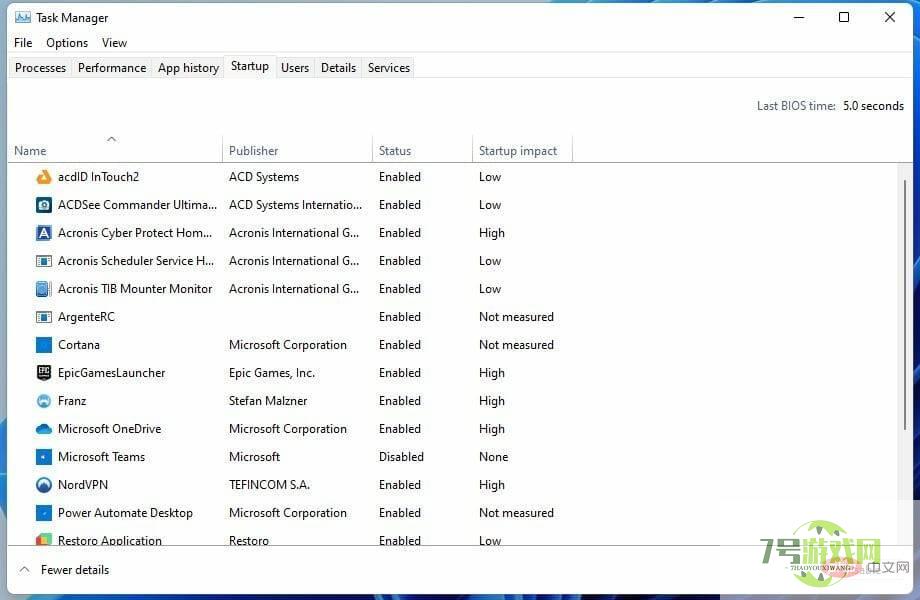Switch to the Users tab
Image resolution: width=920 pixels, height=600 pixels.
pyautogui.click(x=295, y=68)
